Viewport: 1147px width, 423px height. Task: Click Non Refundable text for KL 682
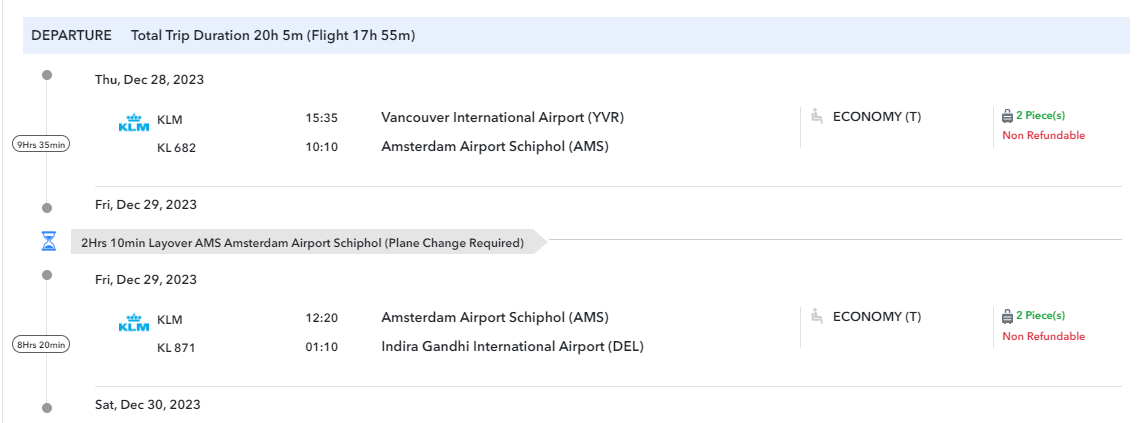[1043, 136]
